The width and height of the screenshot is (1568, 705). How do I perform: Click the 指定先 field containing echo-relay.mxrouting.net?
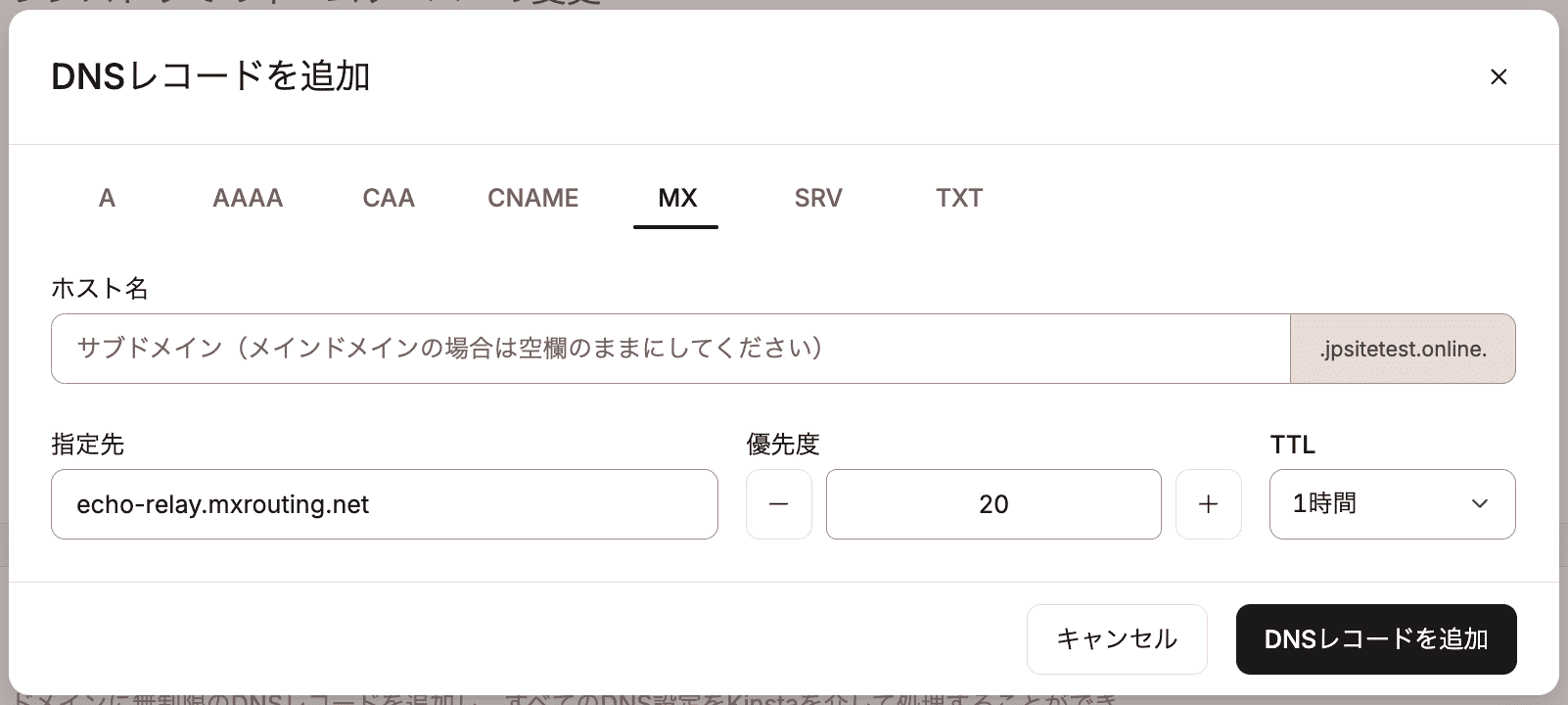click(x=384, y=504)
